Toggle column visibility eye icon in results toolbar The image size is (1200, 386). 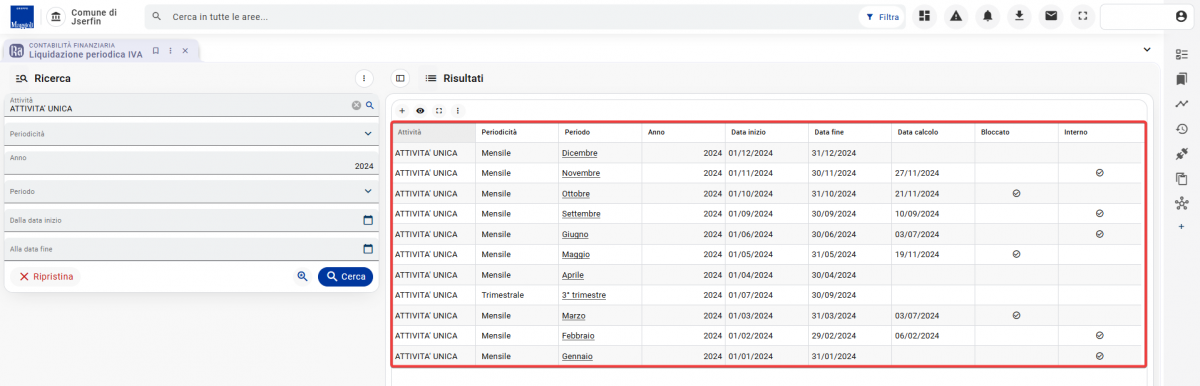(x=420, y=111)
